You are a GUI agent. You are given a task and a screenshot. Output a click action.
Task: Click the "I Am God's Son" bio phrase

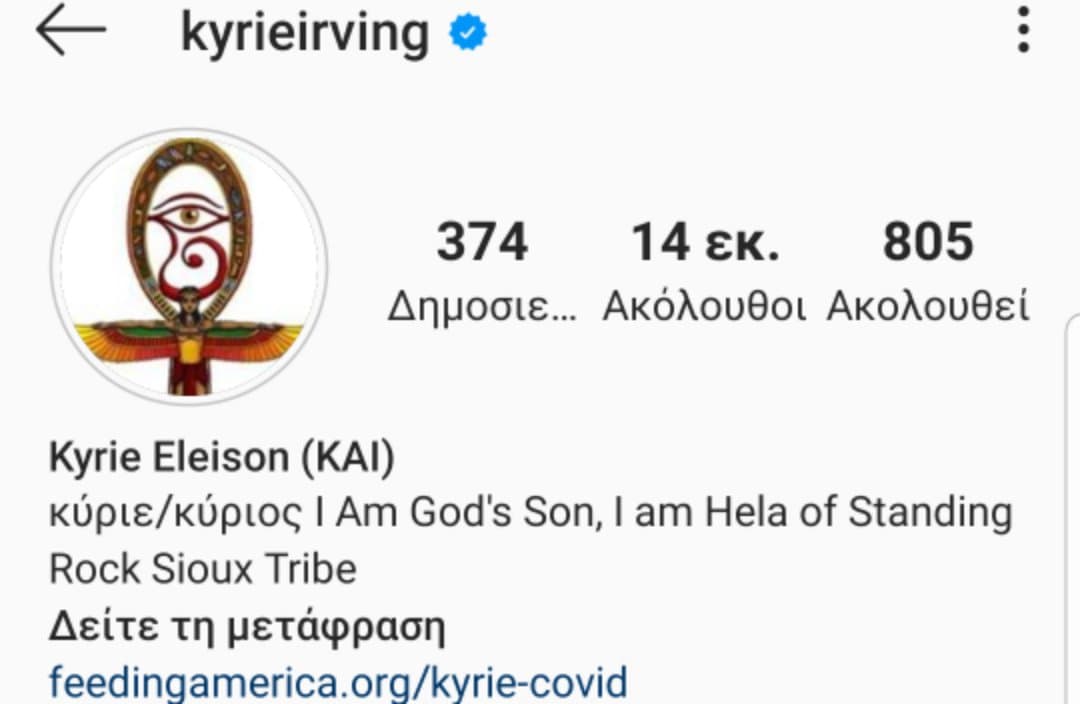[457, 512]
